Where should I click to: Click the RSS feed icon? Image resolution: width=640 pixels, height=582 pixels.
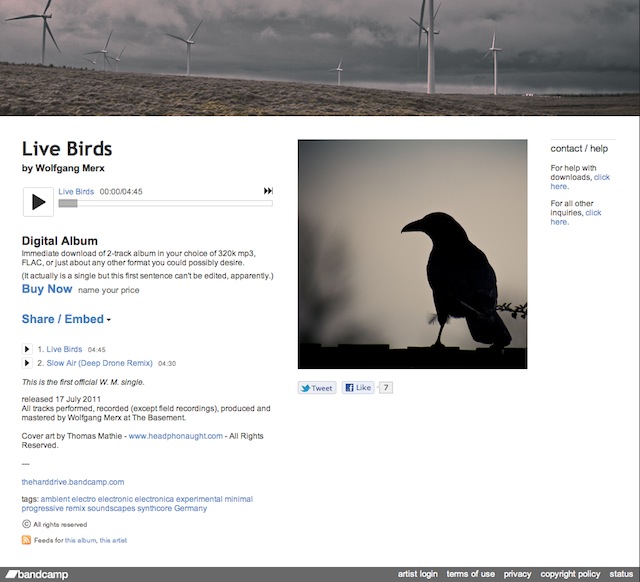26,540
